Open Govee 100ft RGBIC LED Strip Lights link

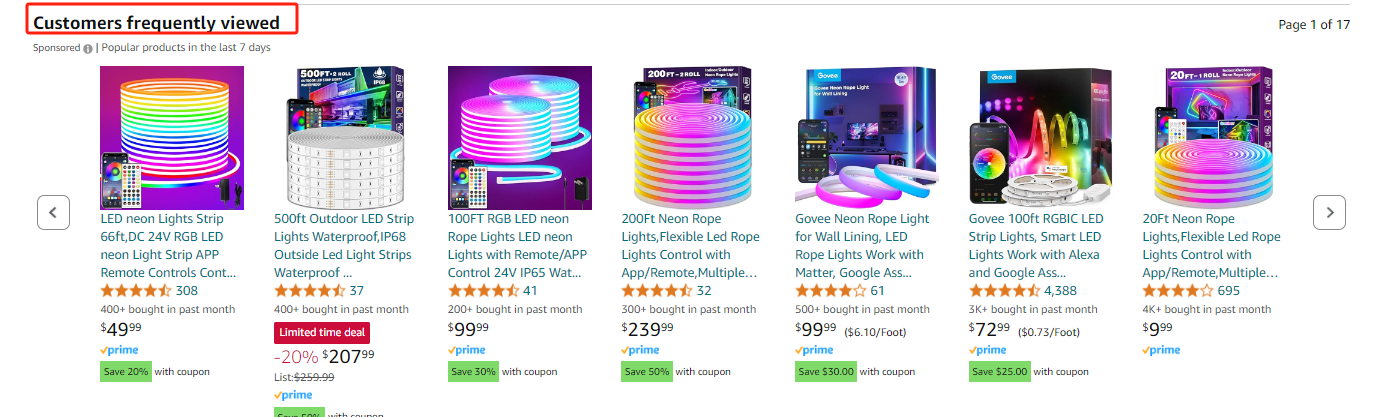tap(1039, 245)
